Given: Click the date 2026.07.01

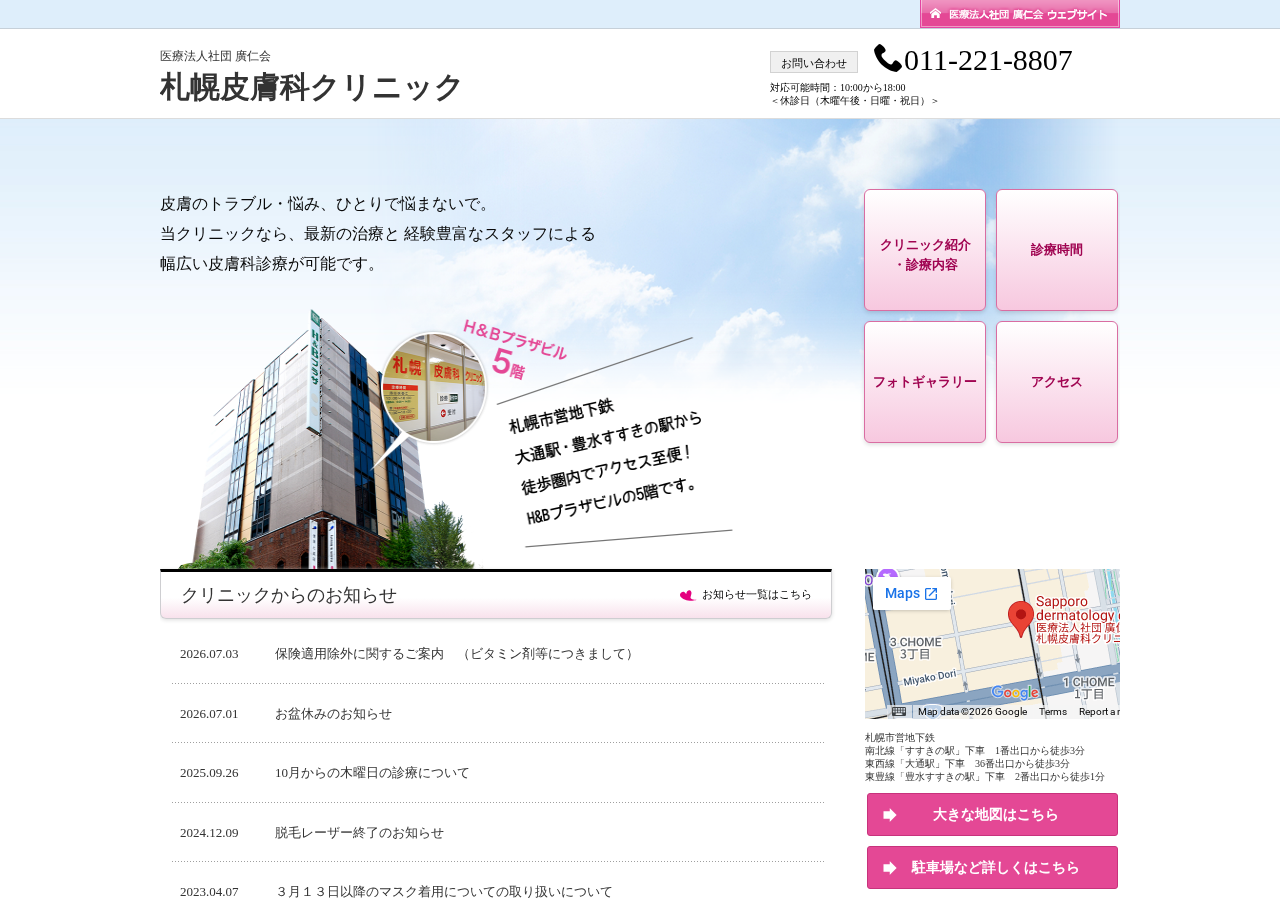Looking at the screenshot, I should (x=209, y=714).
